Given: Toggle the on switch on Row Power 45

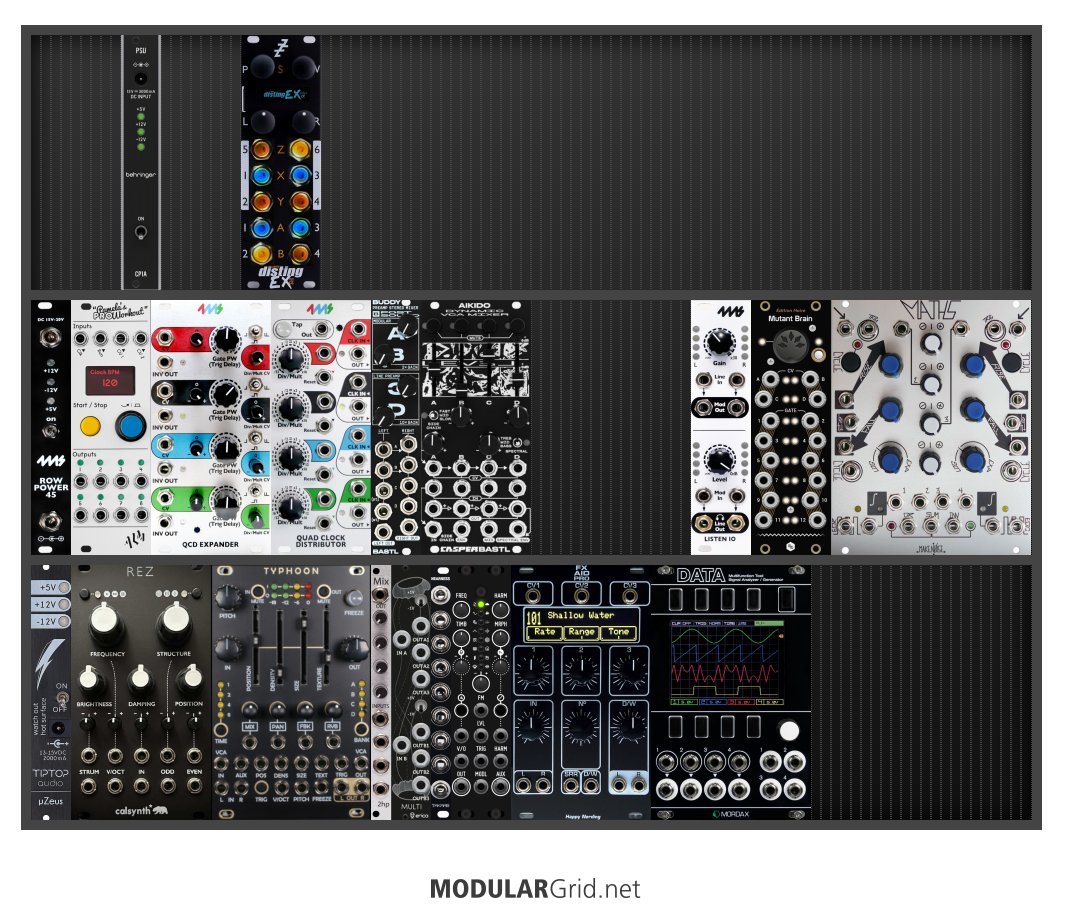Looking at the screenshot, I should pos(51,431).
